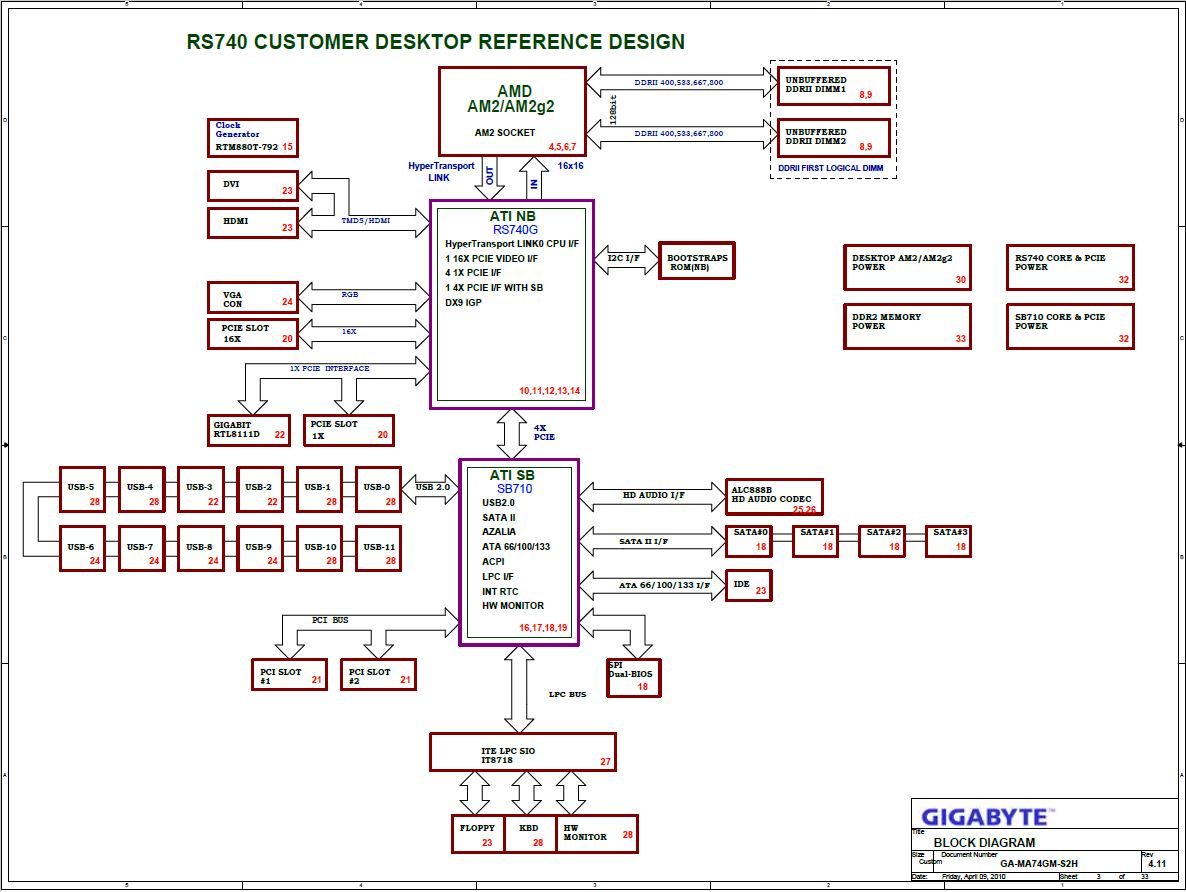
Task: Click the RGB bus label
Action: click(349, 294)
